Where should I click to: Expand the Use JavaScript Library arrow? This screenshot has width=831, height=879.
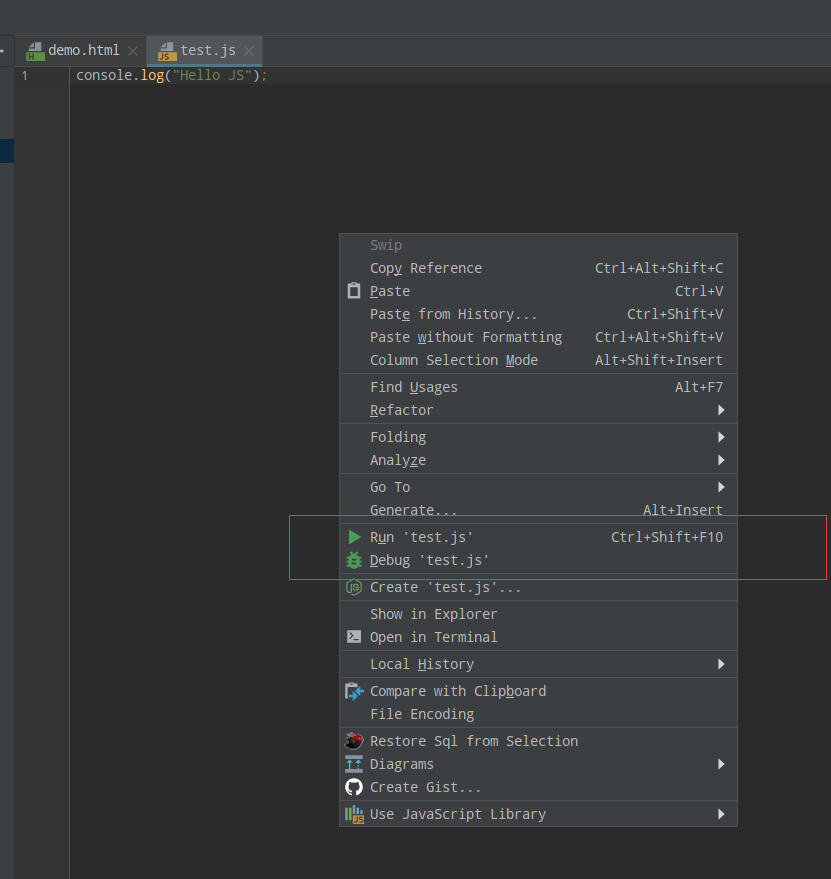pyautogui.click(x=721, y=814)
